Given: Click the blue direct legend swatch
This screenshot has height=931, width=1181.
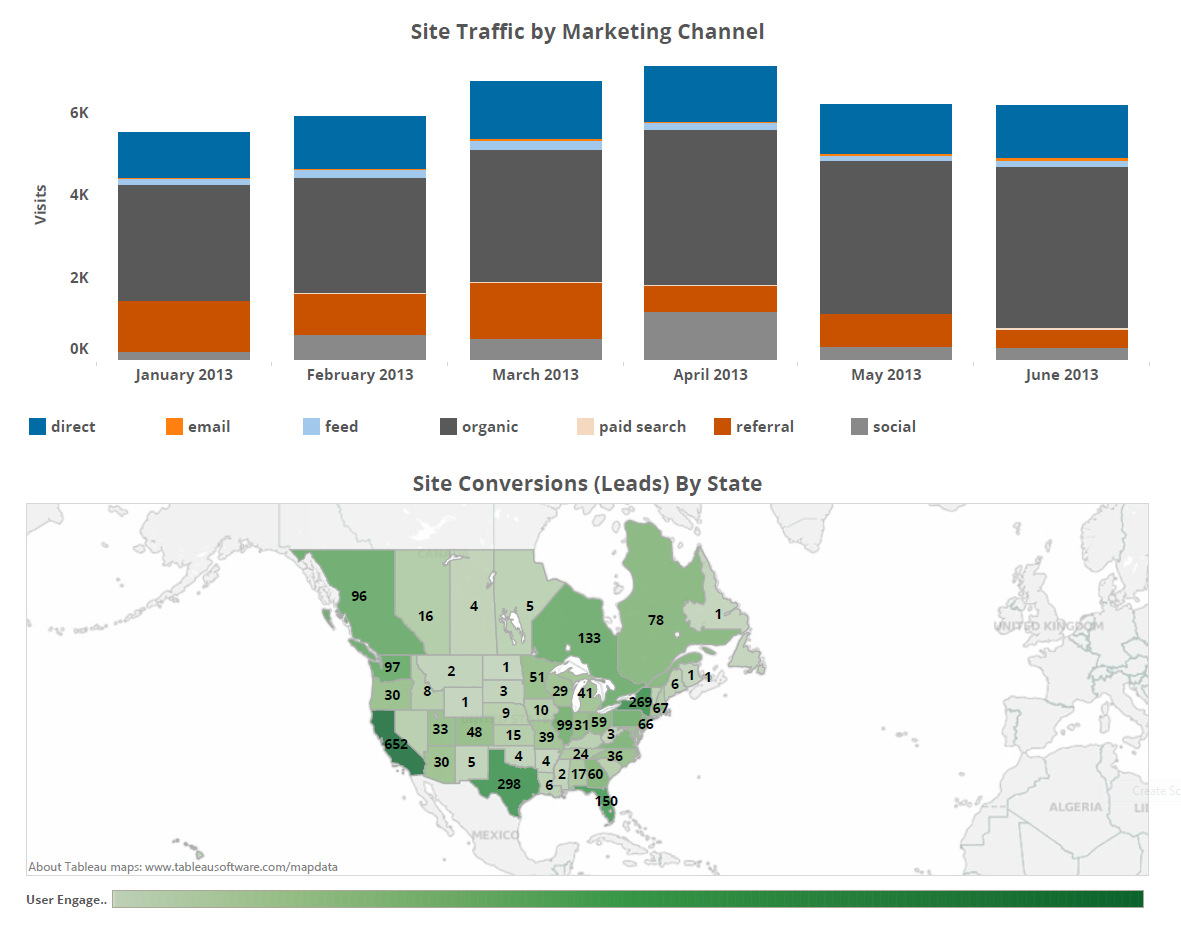Looking at the screenshot, I should coord(38,427).
